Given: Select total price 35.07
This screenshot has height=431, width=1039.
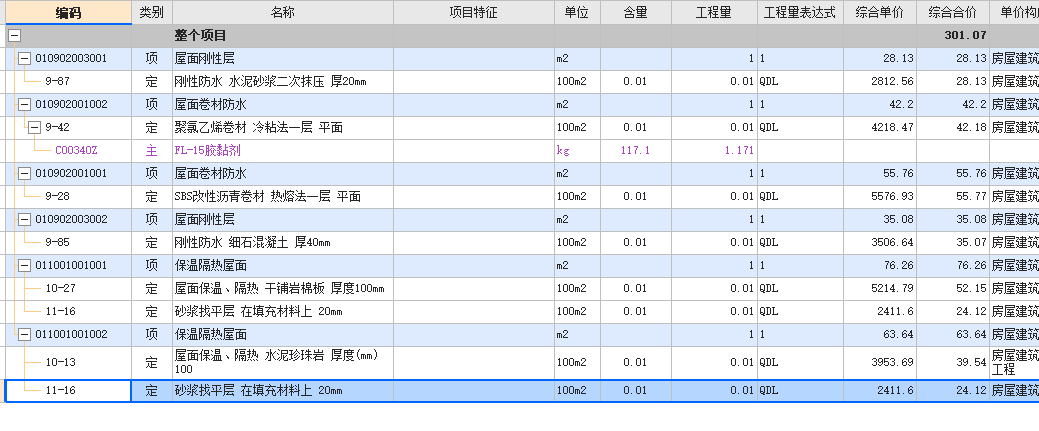Looking at the screenshot, I should coord(953,242).
